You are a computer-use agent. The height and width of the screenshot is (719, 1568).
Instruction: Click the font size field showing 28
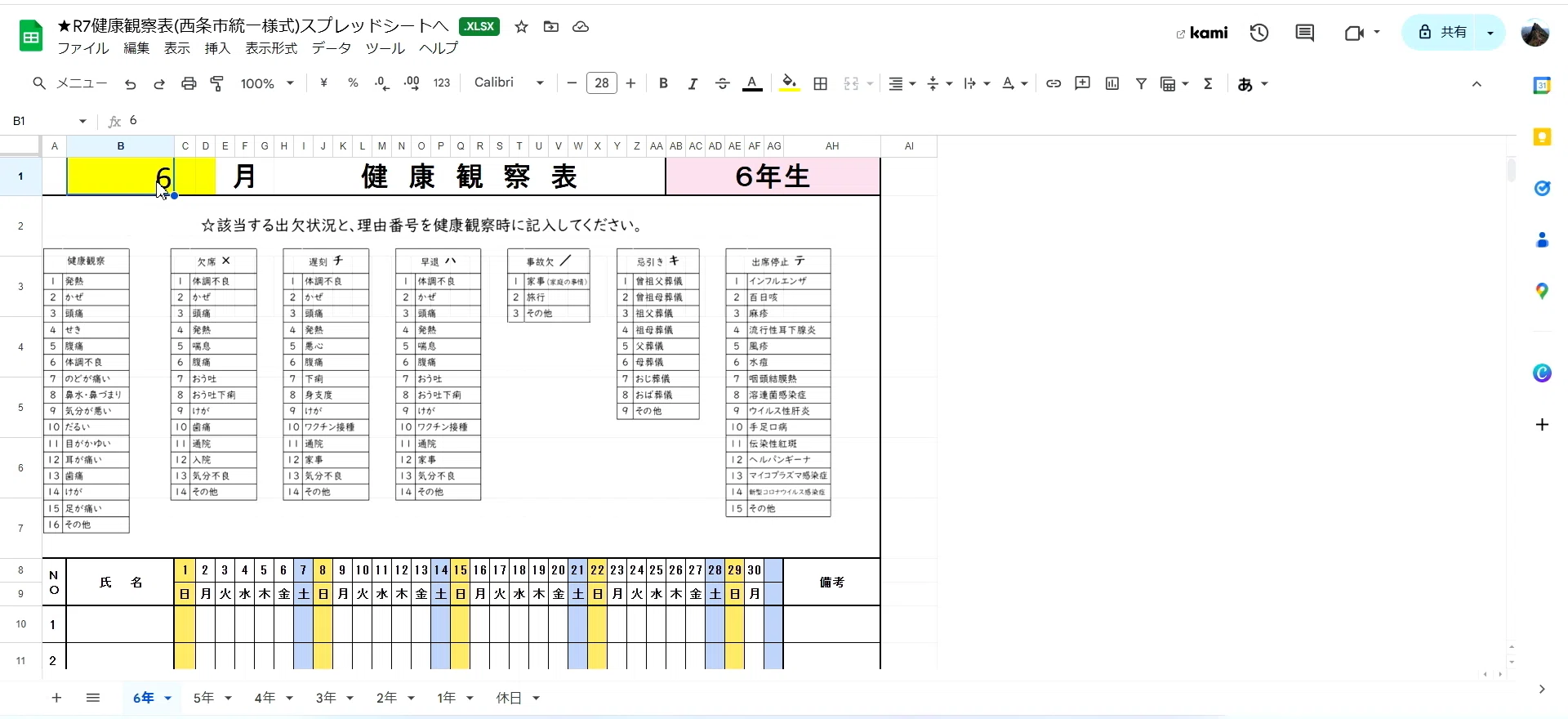602,83
